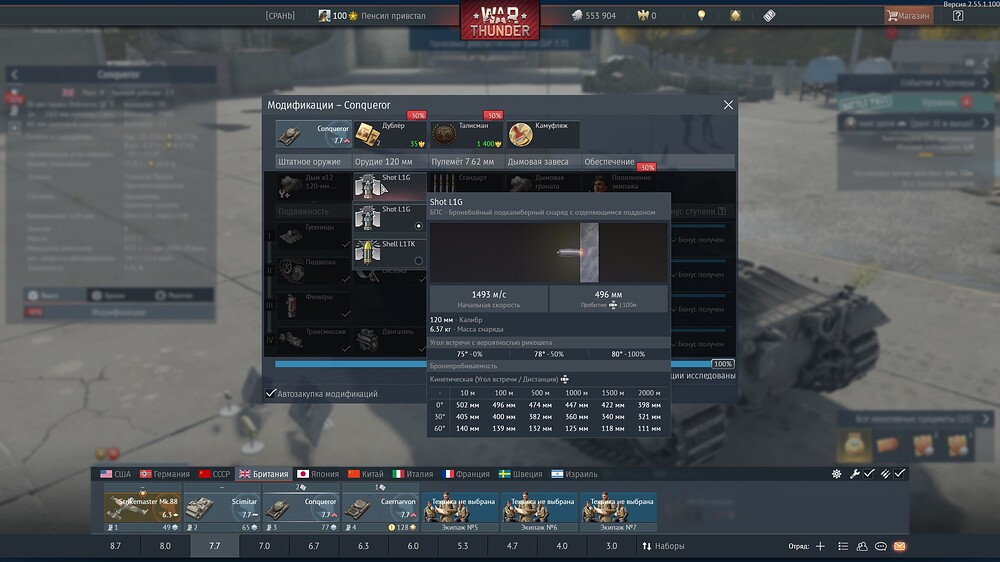The width and height of the screenshot is (1000, 562).
Task: Choose vehicle for Экипаж №7 slot
Action: [617, 512]
